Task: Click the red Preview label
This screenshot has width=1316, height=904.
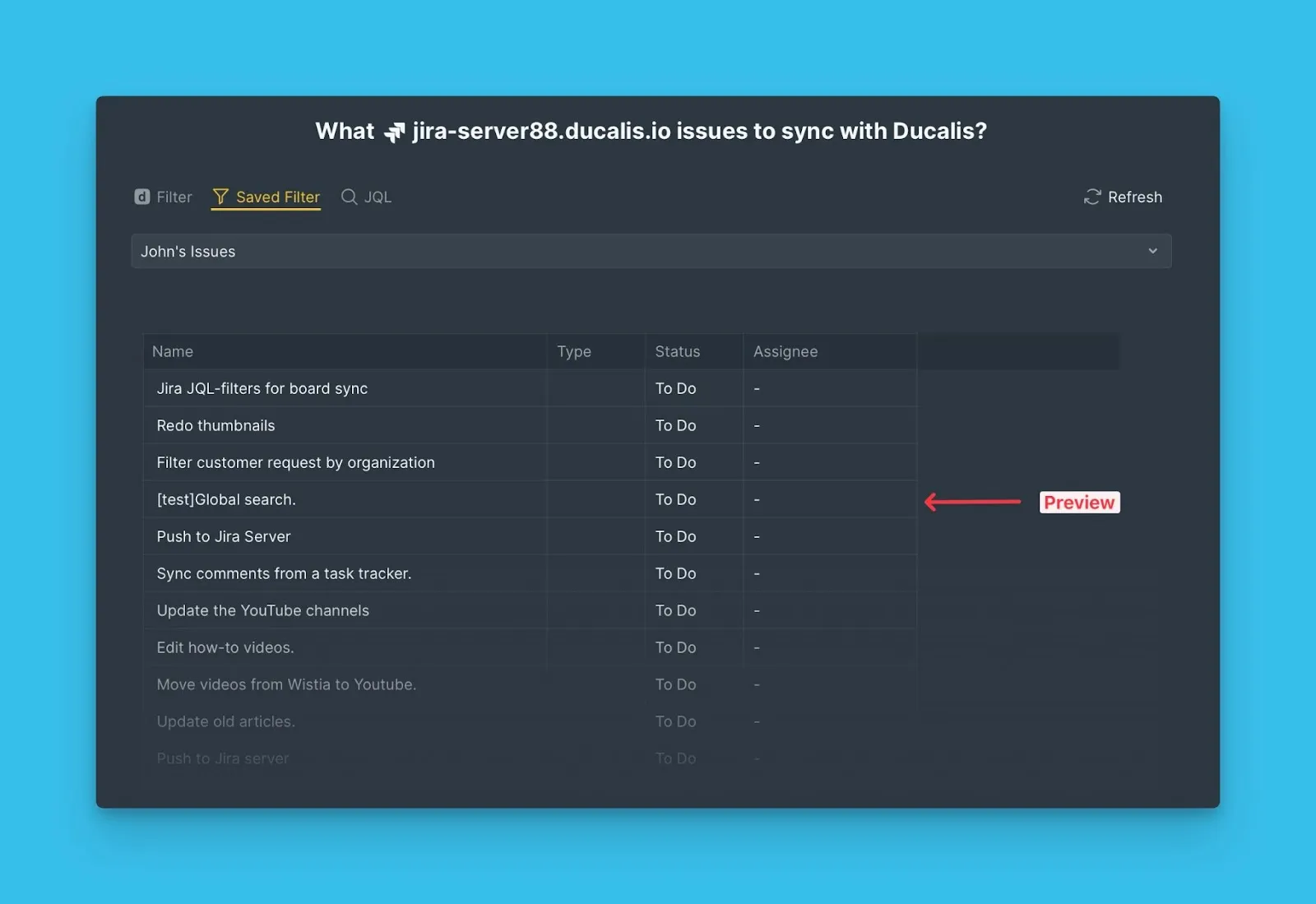Action: [1078, 503]
